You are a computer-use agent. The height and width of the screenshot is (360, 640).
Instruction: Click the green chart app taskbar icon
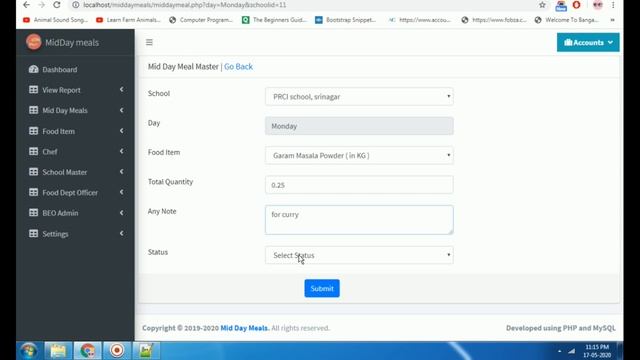pyautogui.click(x=146, y=351)
